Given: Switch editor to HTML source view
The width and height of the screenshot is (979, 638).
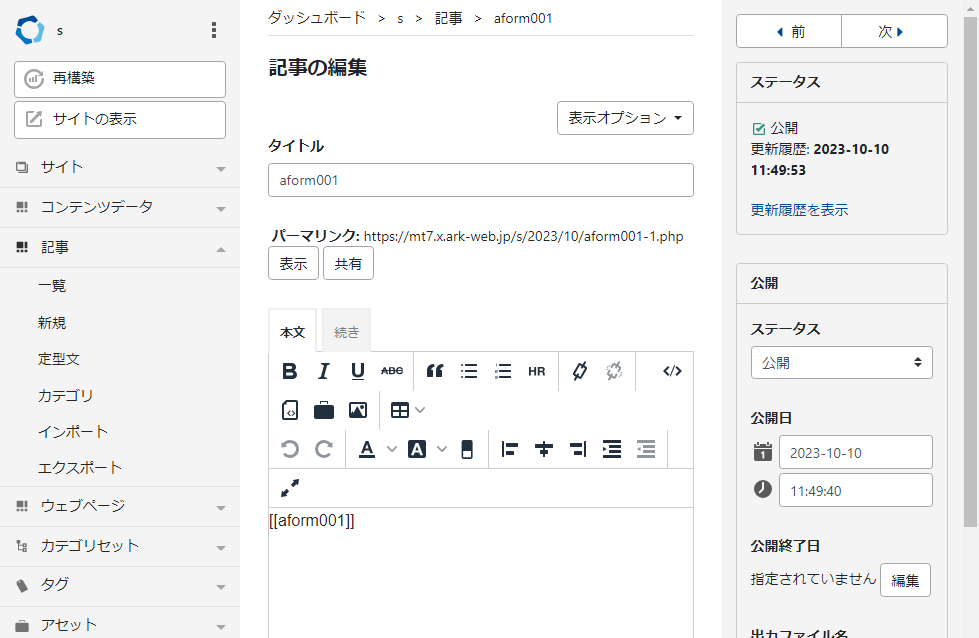Looking at the screenshot, I should point(672,371).
